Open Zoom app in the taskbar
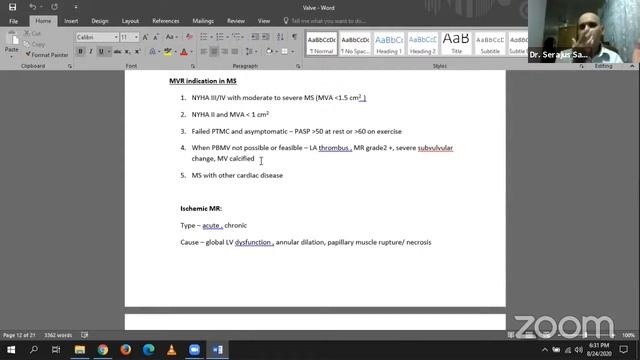The height and width of the screenshot is (360, 640). [194, 350]
